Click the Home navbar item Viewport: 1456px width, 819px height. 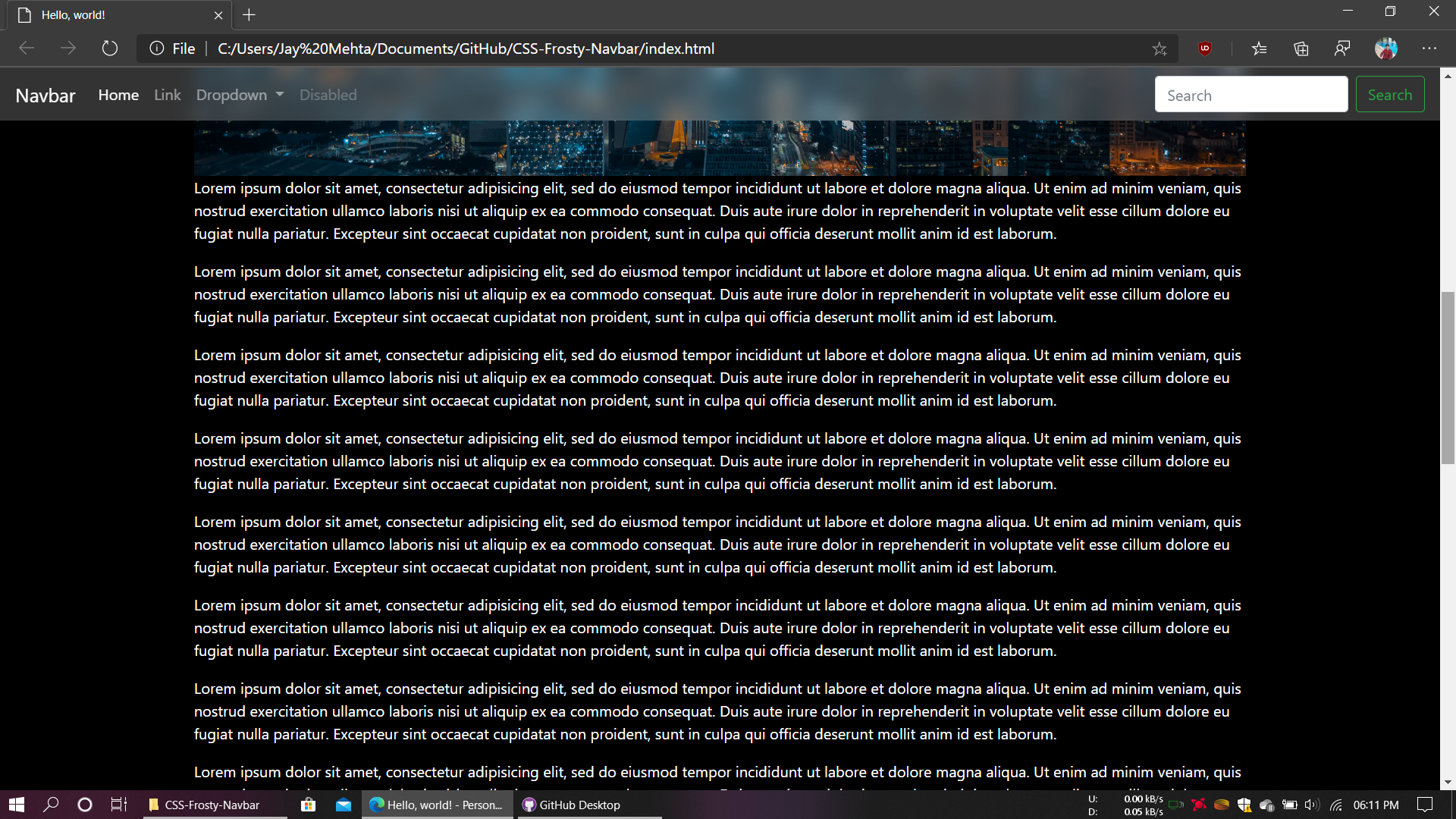click(118, 95)
